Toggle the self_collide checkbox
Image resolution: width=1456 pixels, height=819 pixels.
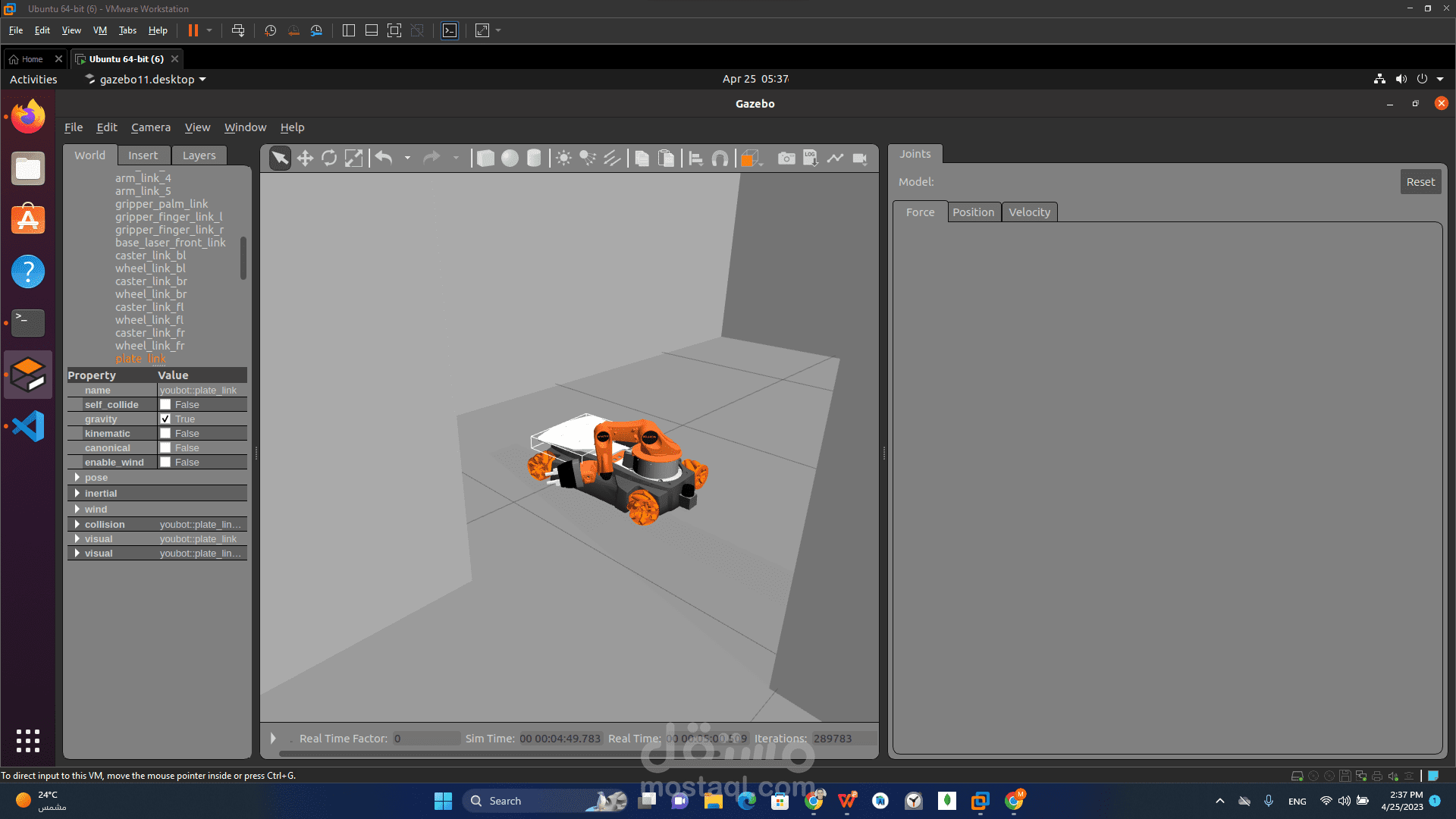coord(165,404)
